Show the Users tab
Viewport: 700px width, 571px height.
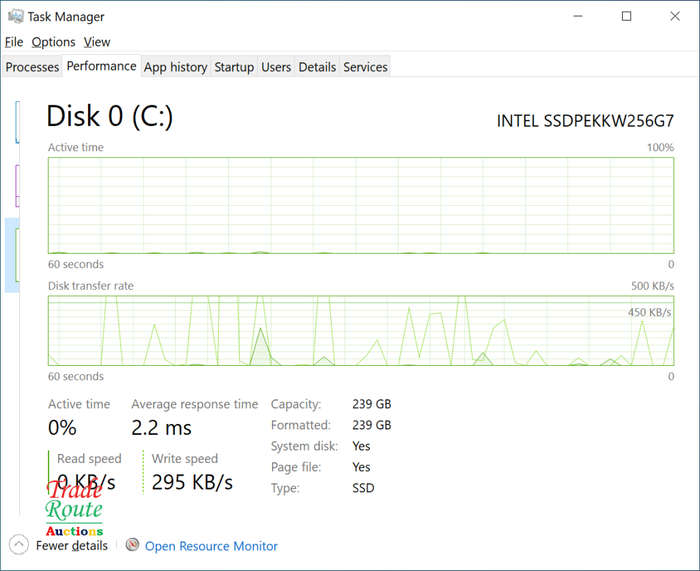276,67
